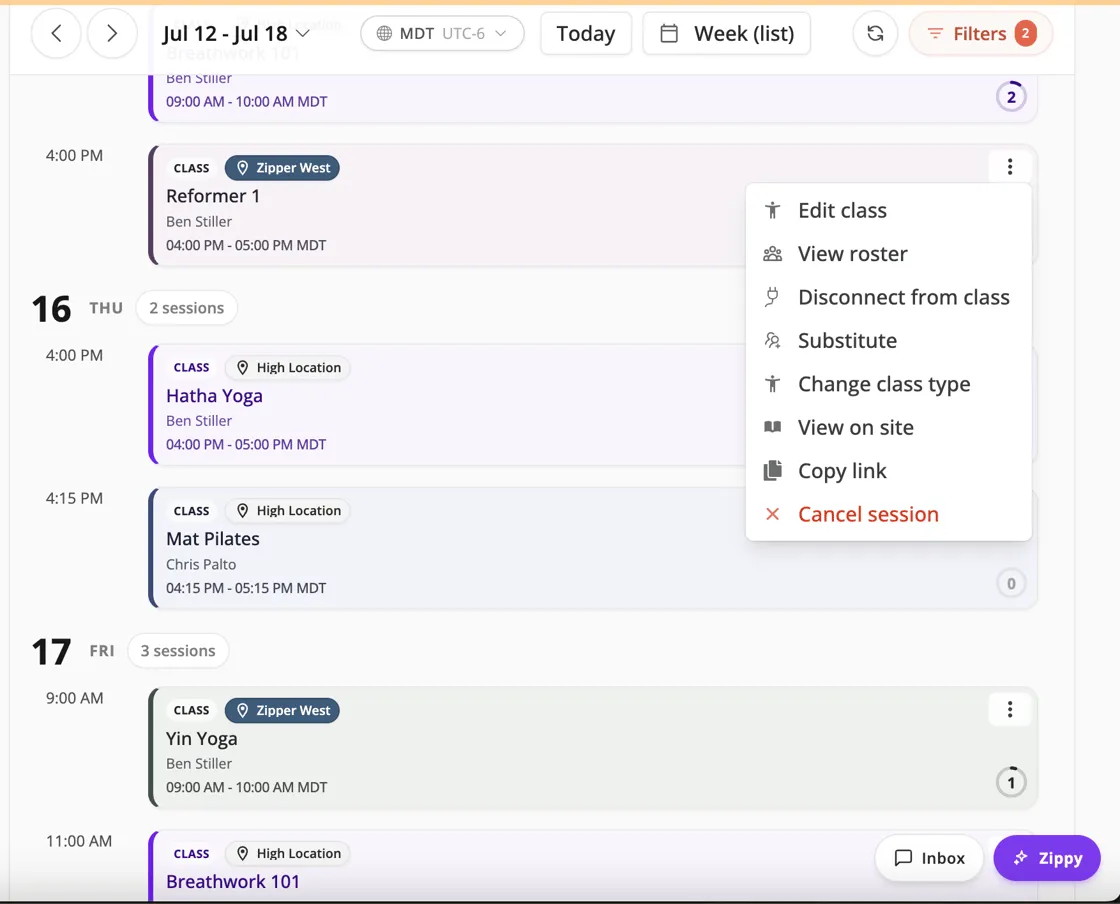Click the attendee count 2 on top Breathwork card

coord(1011,97)
